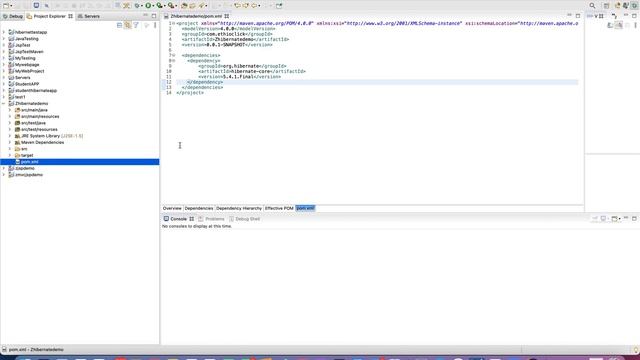Fold the dependencies element at line 7
Viewport: 640px width, 360px height.
(x=173, y=56)
